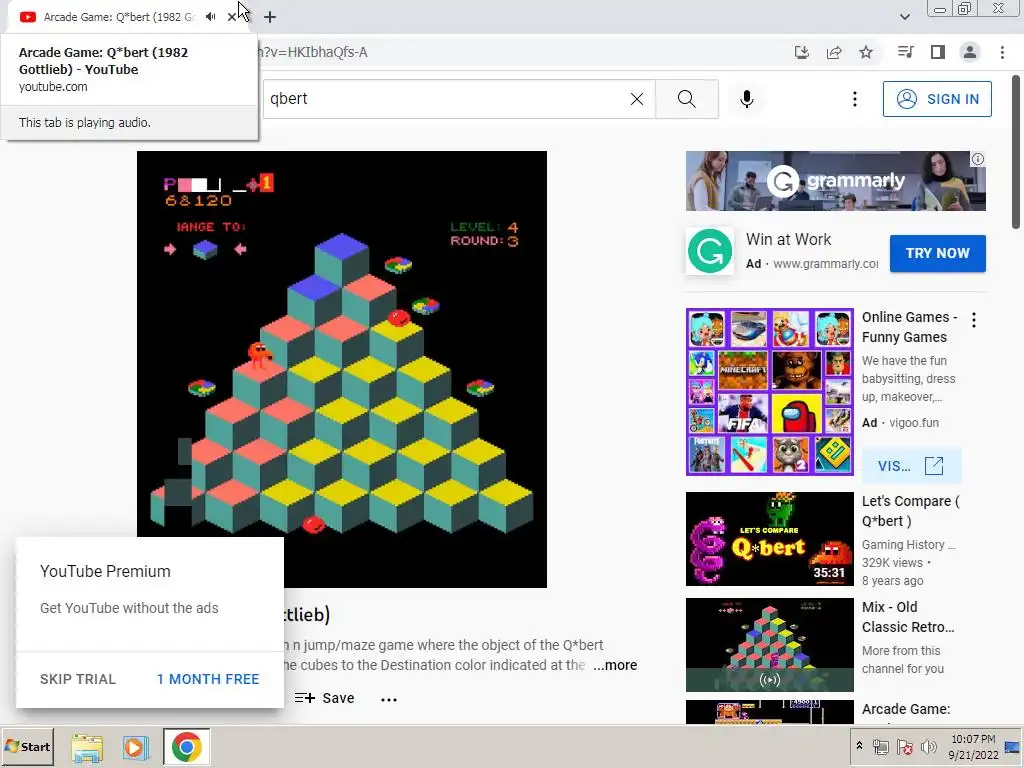Open the Mix - Old Classic Retro thumbnail
The width and height of the screenshot is (1024, 768).
[770, 645]
